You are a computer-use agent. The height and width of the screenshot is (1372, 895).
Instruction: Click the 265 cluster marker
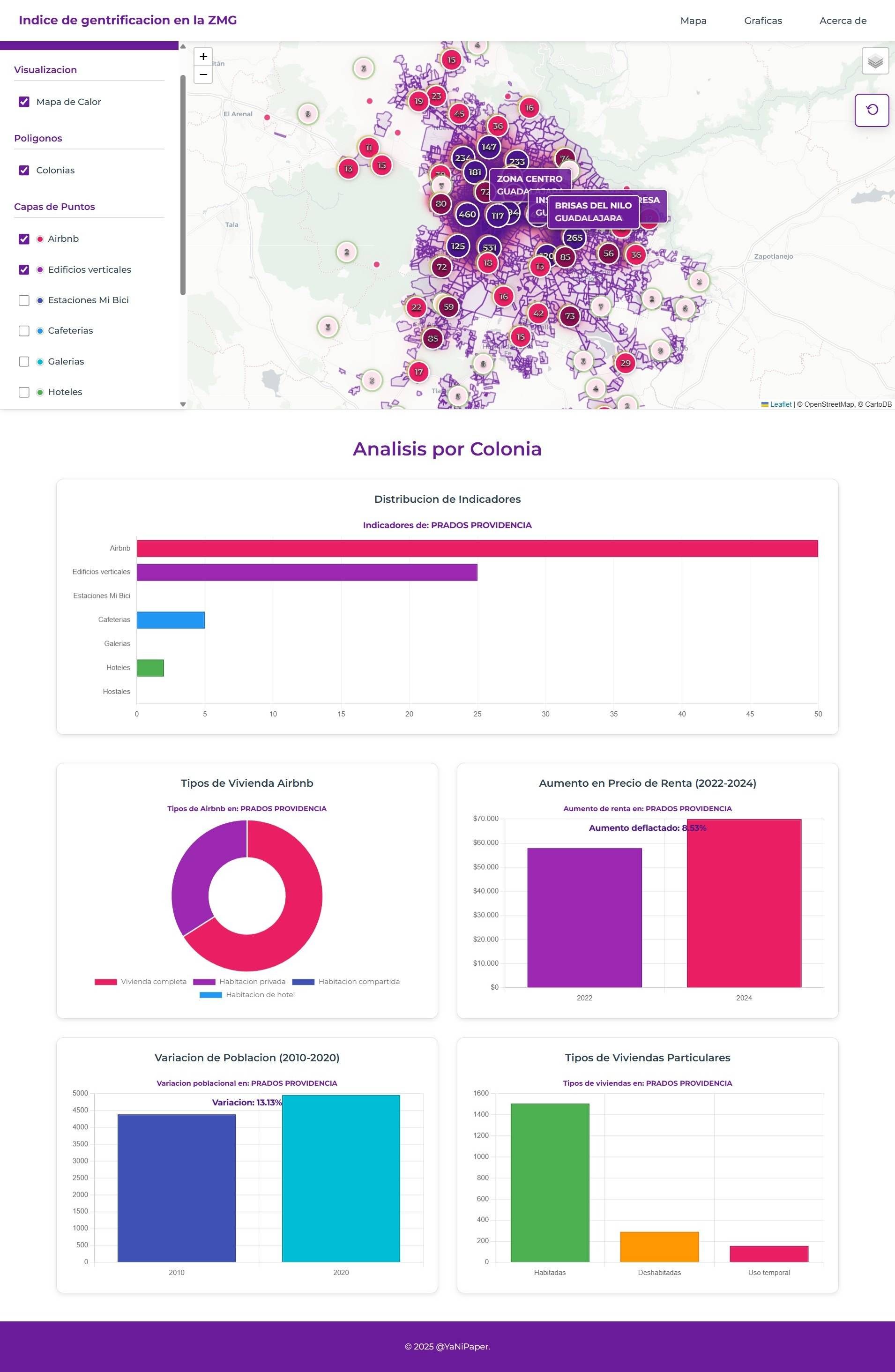[574, 238]
